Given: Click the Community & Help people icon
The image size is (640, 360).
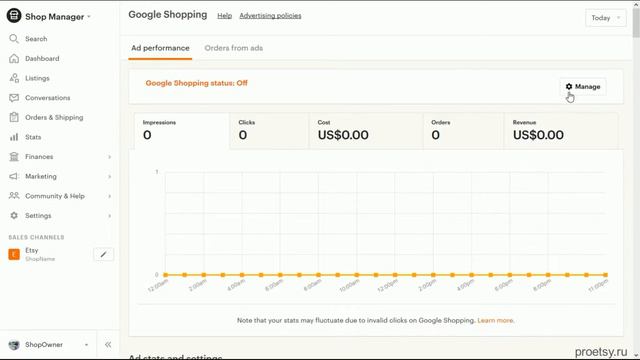Looking at the screenshot, I should (x=14, y=196).
